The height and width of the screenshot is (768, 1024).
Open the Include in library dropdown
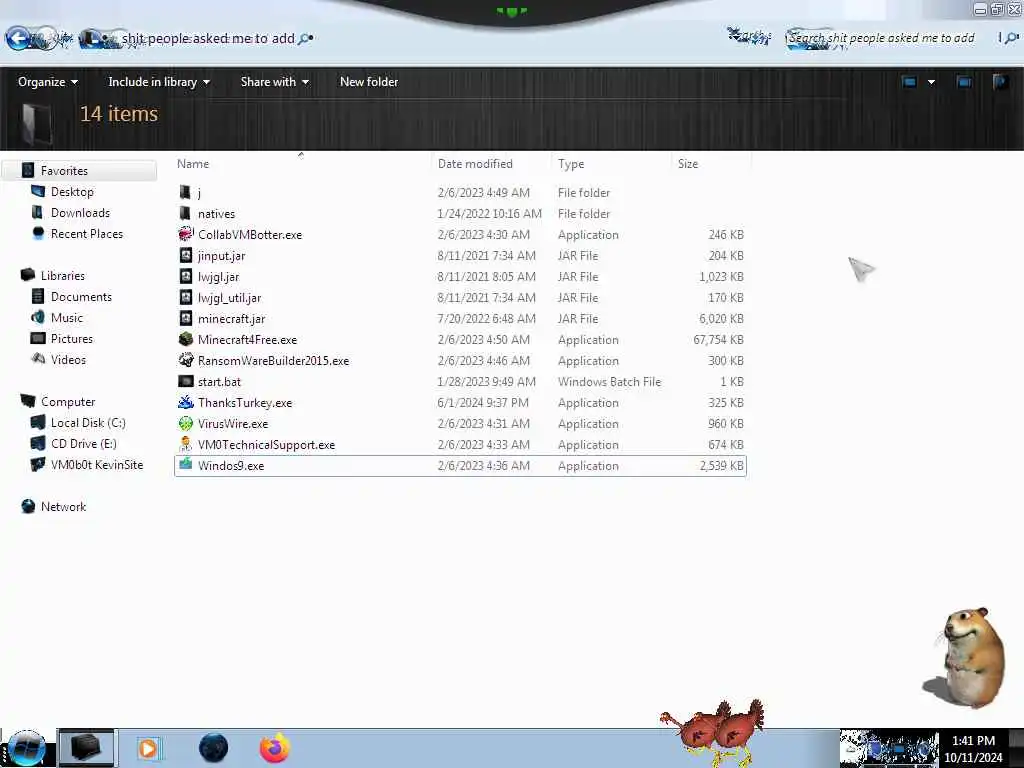pos(159,82)
